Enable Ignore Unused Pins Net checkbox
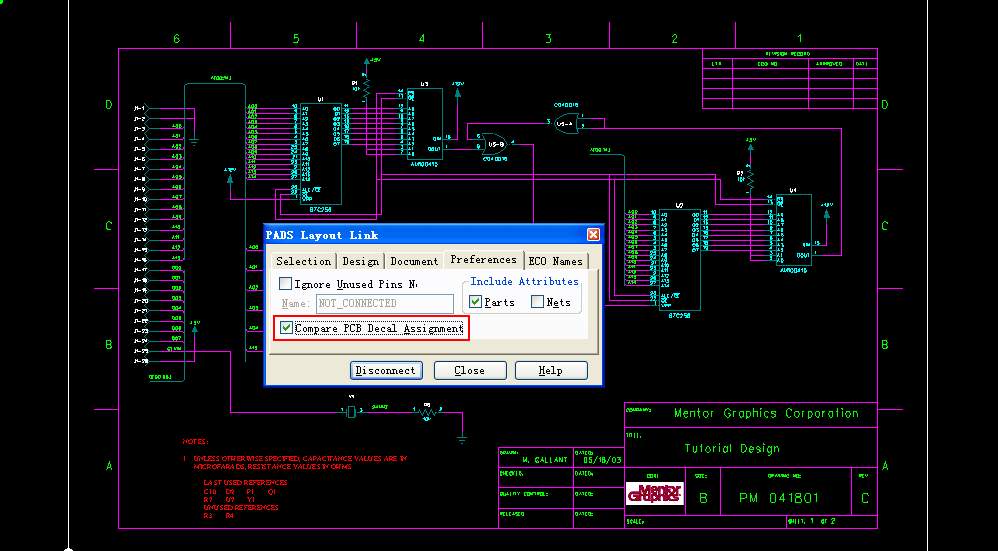The height and width of the screenshot is (551, 998). point(286,284)
